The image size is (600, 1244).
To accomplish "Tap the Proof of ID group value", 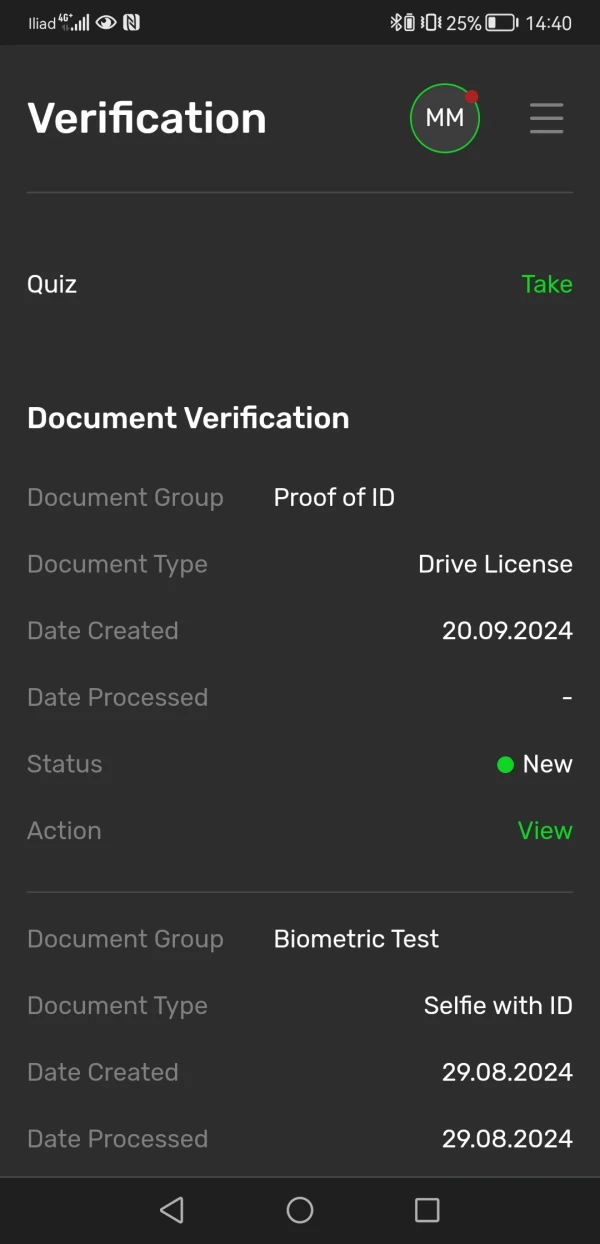I will tap(334, 497).
